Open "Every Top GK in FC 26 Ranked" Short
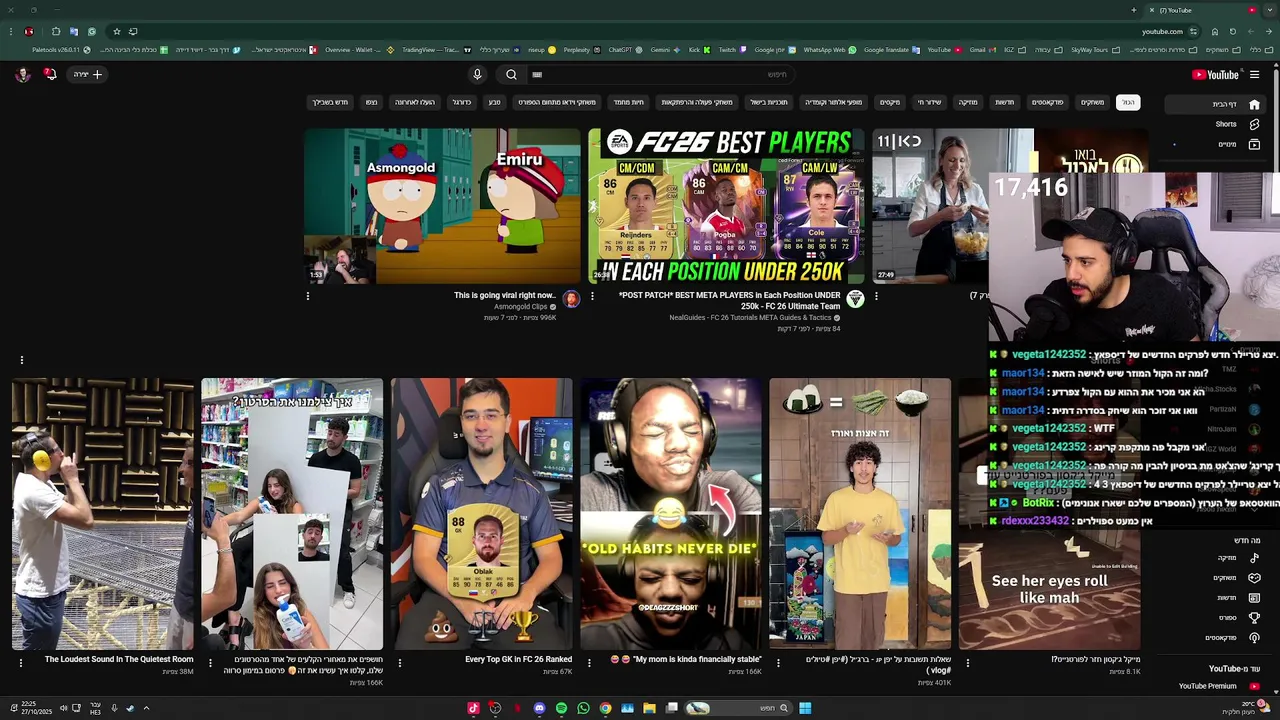1280x720 pixels. click(x=482, y=514)
